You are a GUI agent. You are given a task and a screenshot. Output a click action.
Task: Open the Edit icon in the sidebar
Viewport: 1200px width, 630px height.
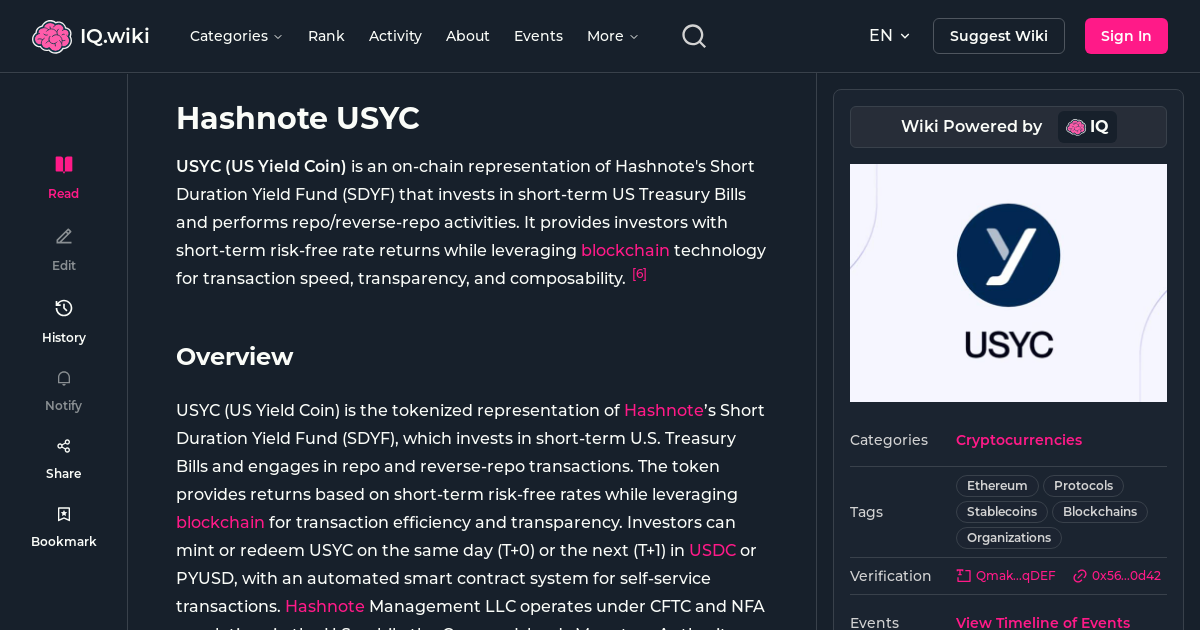coord(63,248)
